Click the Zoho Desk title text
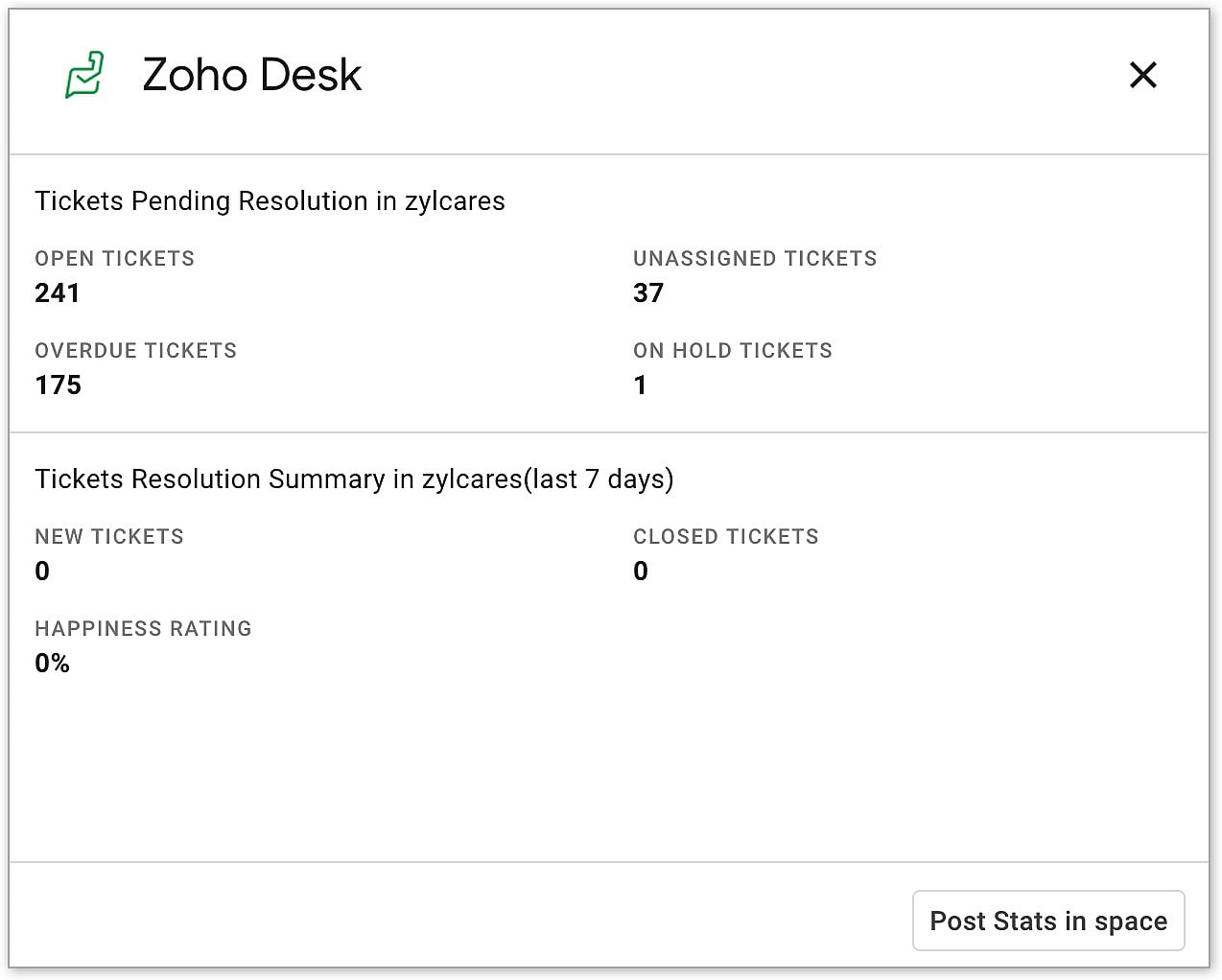Viewport: 1222px width, 980px height. tap(251, 75)
